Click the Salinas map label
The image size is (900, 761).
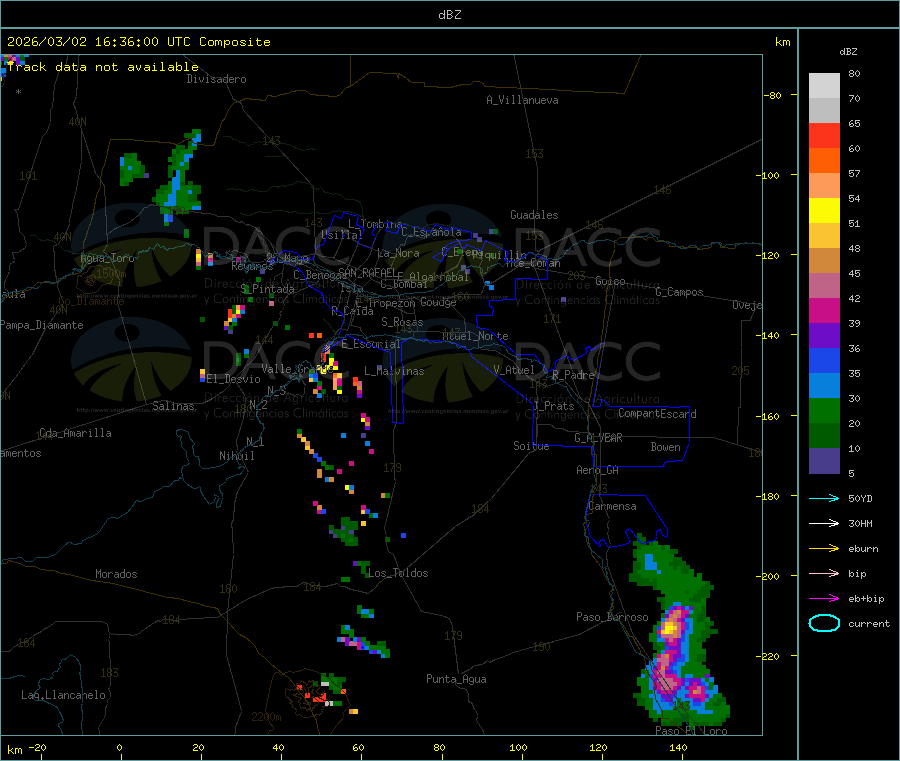coord(173,406)
